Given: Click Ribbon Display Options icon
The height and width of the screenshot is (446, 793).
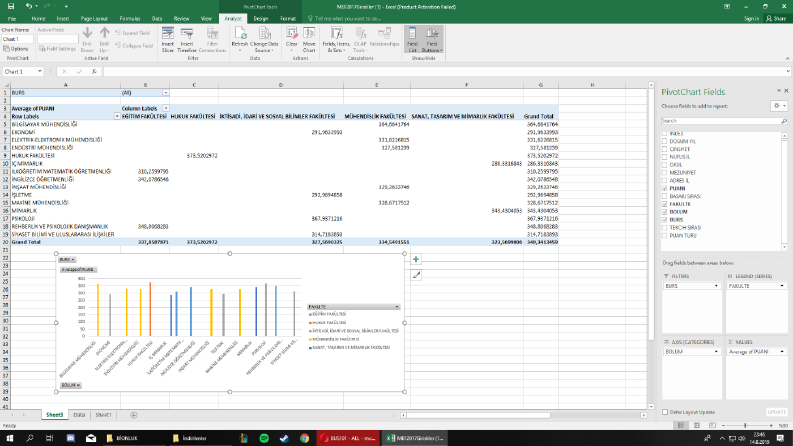Looking at the screenshot, I should (x=727, y=7).
